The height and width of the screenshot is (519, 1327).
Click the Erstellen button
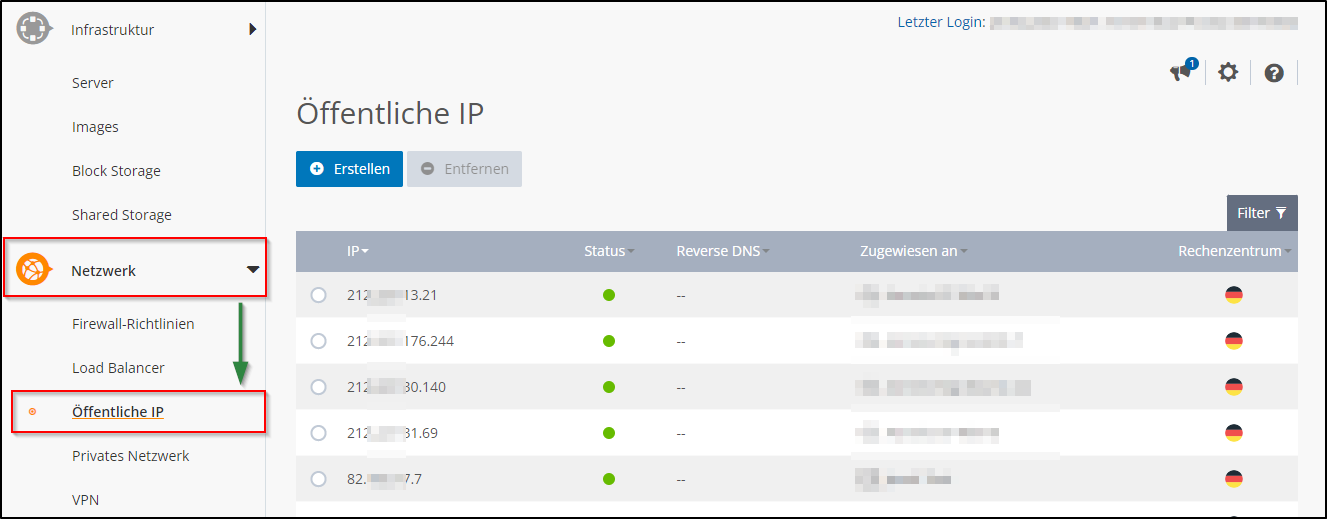tap(349, 169)
